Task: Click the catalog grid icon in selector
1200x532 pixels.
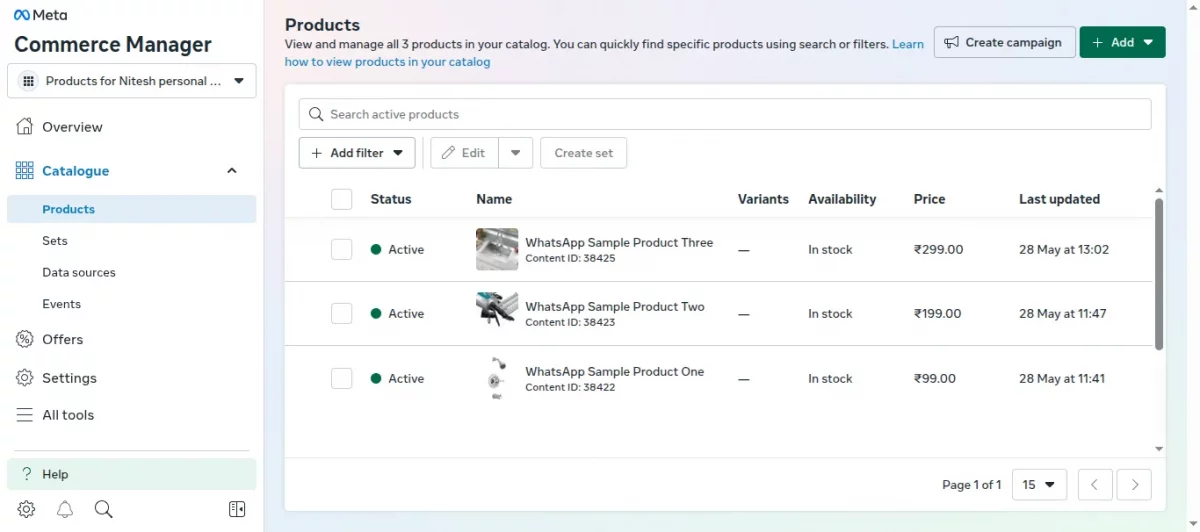Action: pos(28,81)
